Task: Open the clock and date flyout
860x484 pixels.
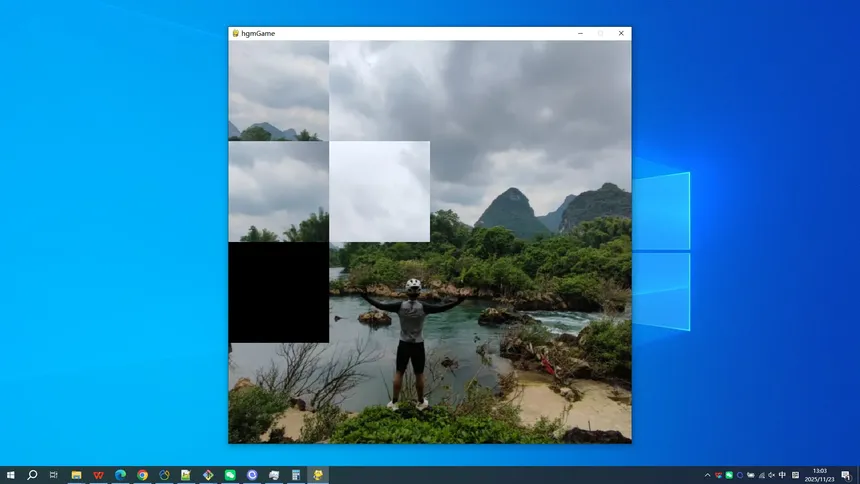Action: (x=819, y=475)
